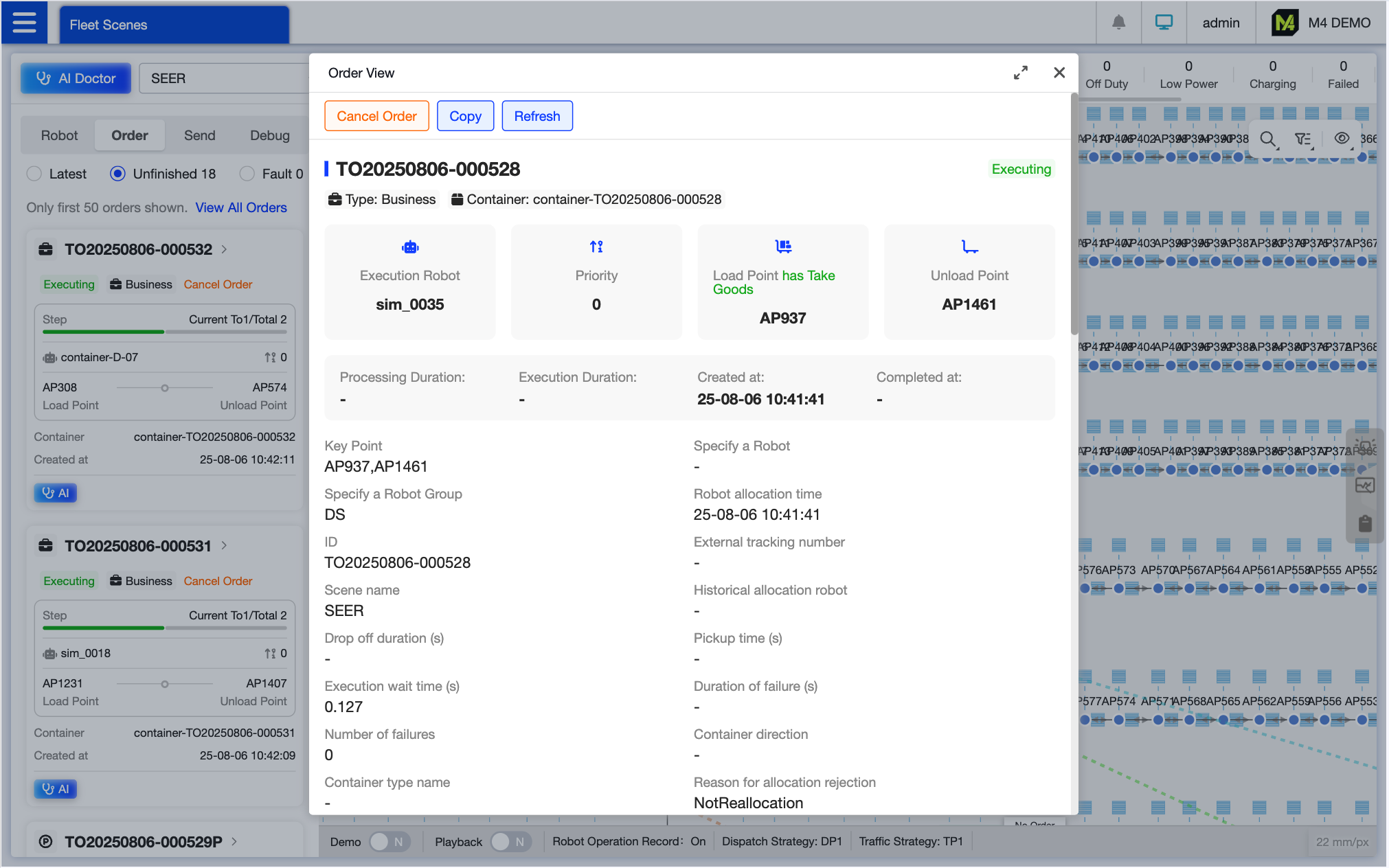Expand order TO20250806-000531 chevron

click(x=225, y=546)
